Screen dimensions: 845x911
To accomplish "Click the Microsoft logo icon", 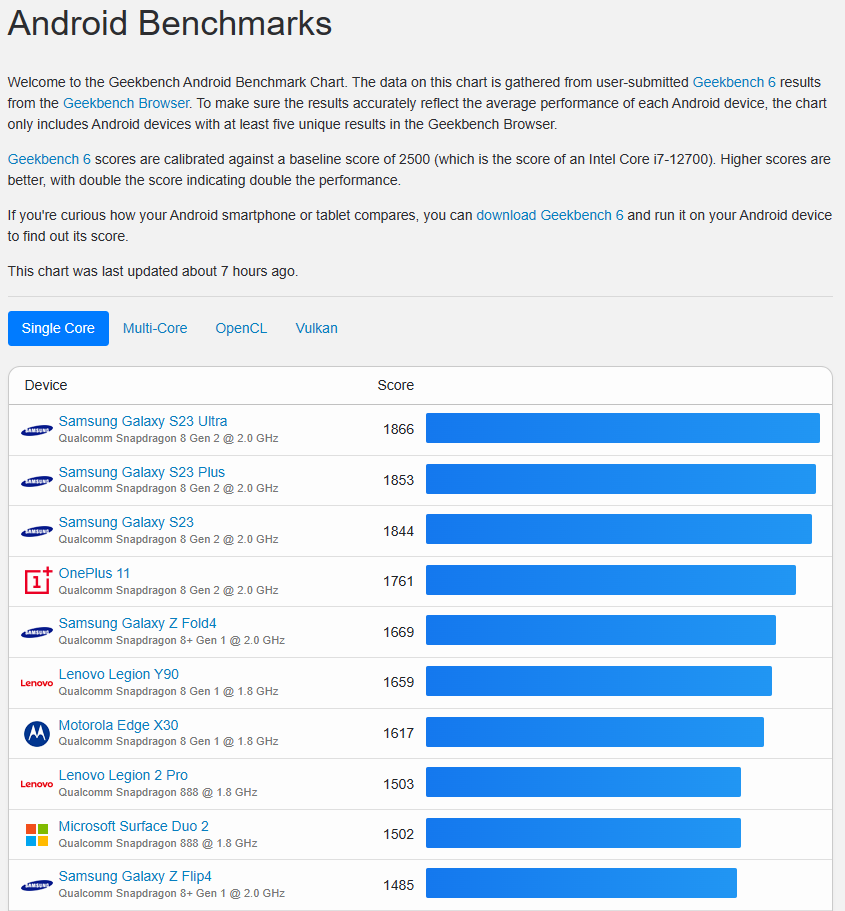I will pos(37,835).
